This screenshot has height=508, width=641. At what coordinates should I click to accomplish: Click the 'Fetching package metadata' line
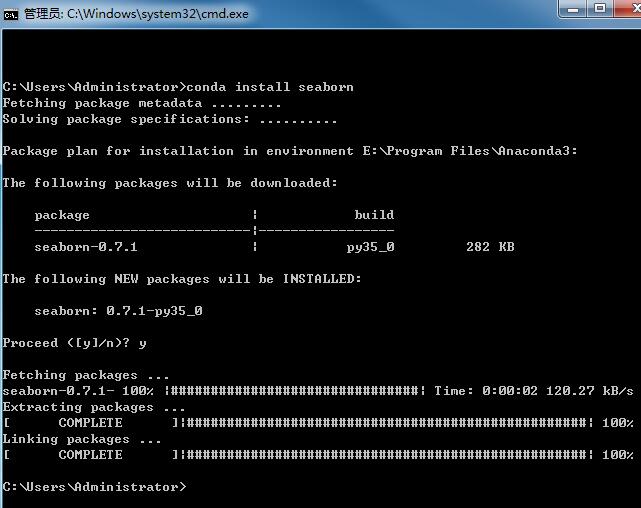[x=141, y=103]
